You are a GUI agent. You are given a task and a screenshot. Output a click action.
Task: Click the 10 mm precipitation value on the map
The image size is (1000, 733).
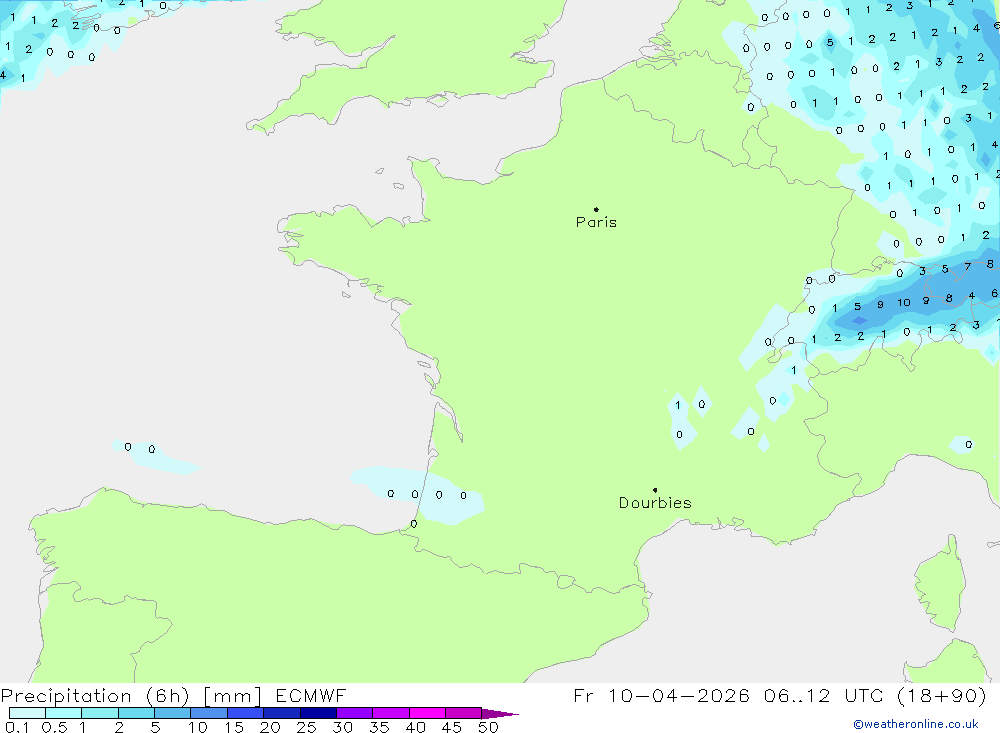(903, 302)
